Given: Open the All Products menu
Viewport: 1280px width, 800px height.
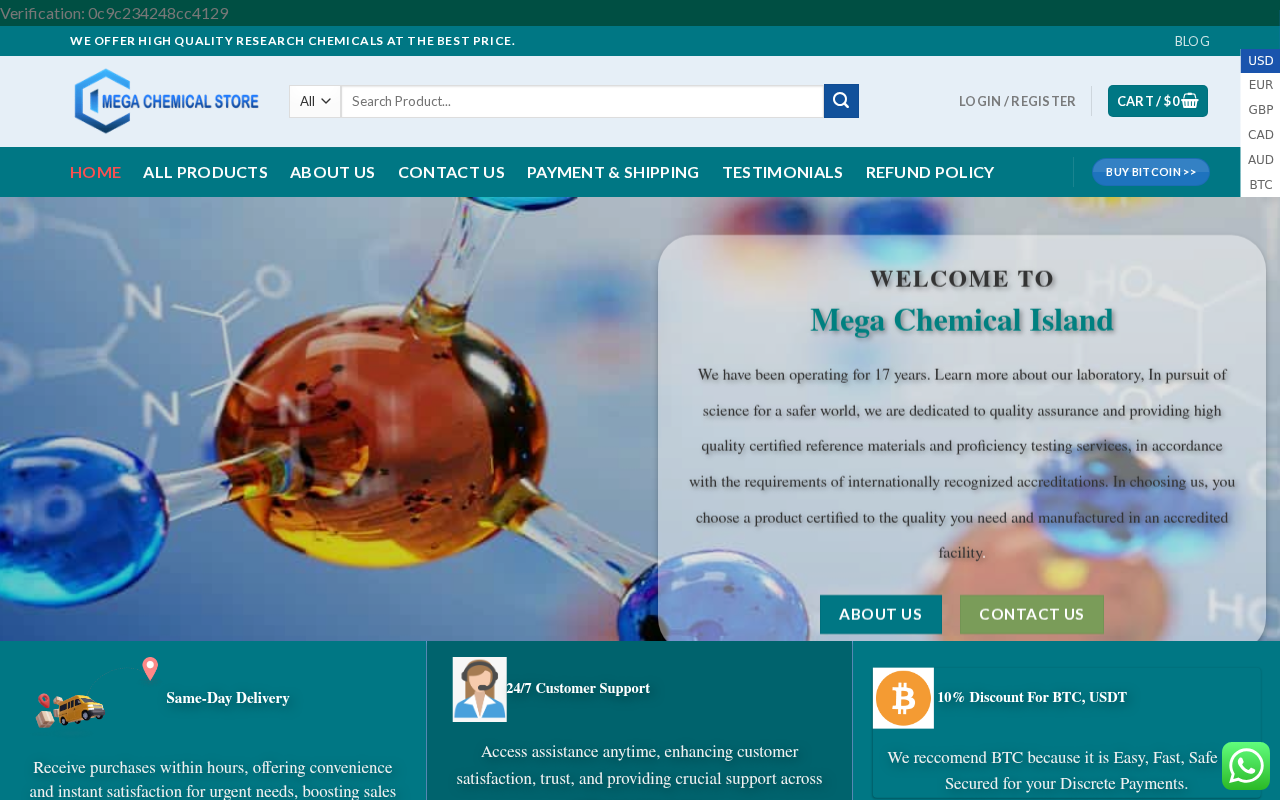Looking at the screenshot, I should pos(205,172).
